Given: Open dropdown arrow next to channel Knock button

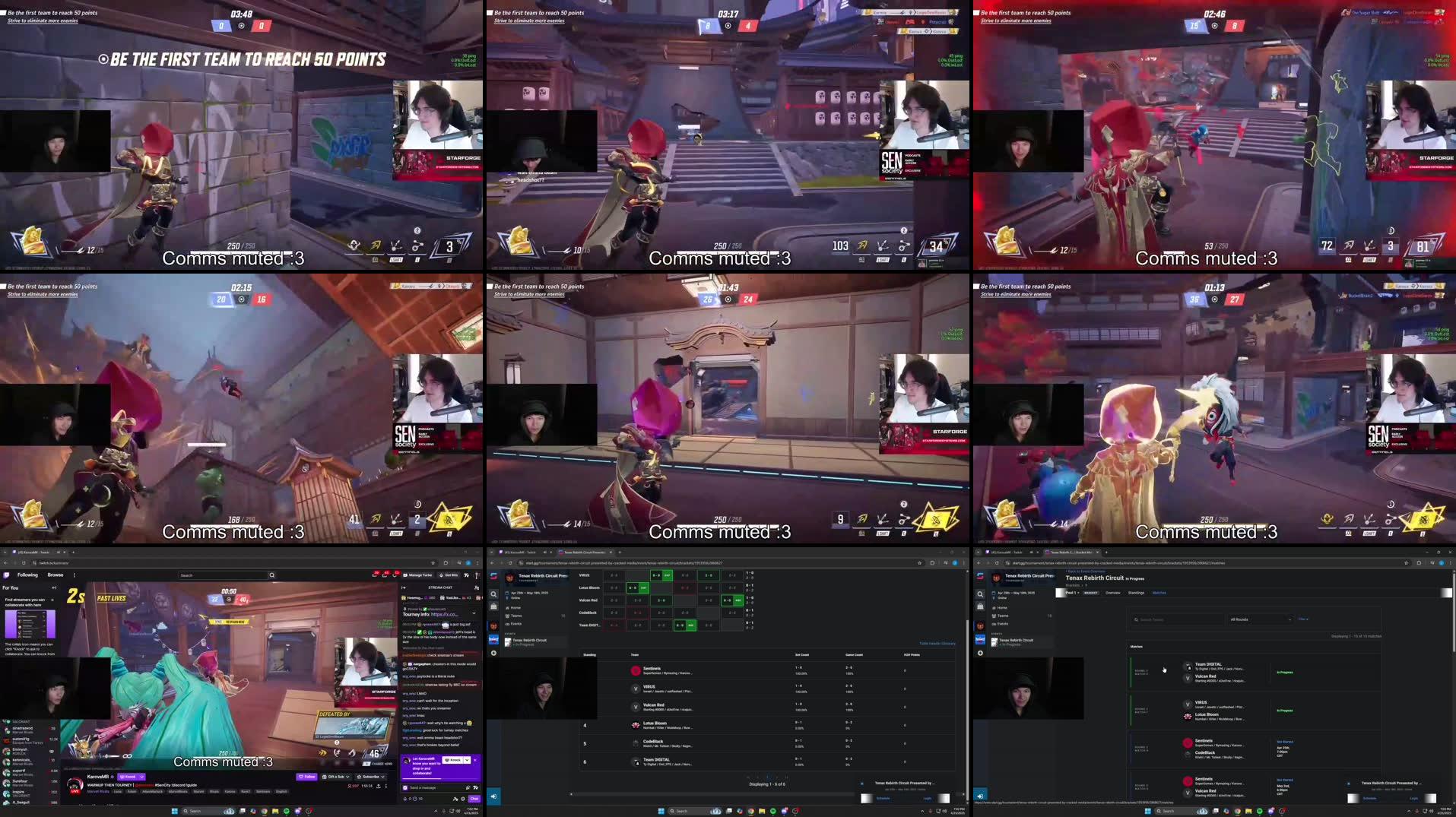Looking at the screenshot, I should (141, 777).
